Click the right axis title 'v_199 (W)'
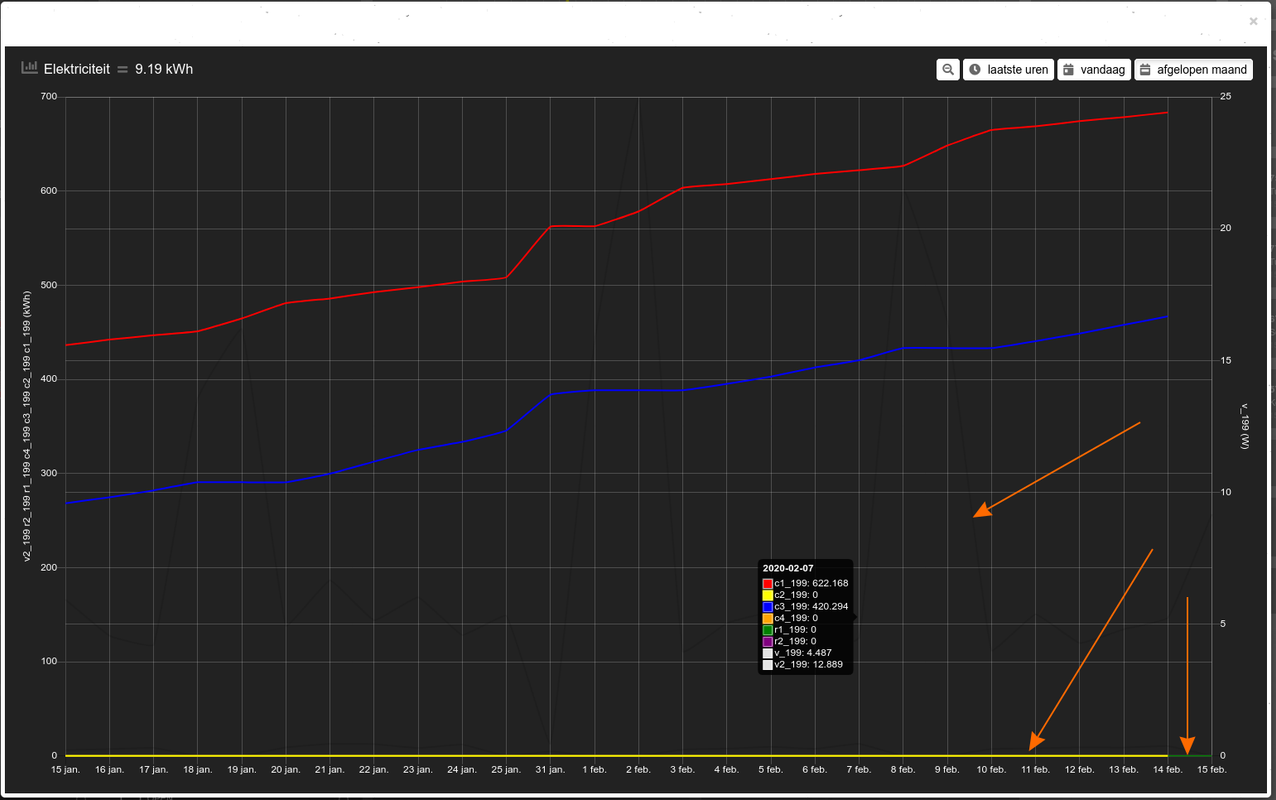 point(1246,426)
